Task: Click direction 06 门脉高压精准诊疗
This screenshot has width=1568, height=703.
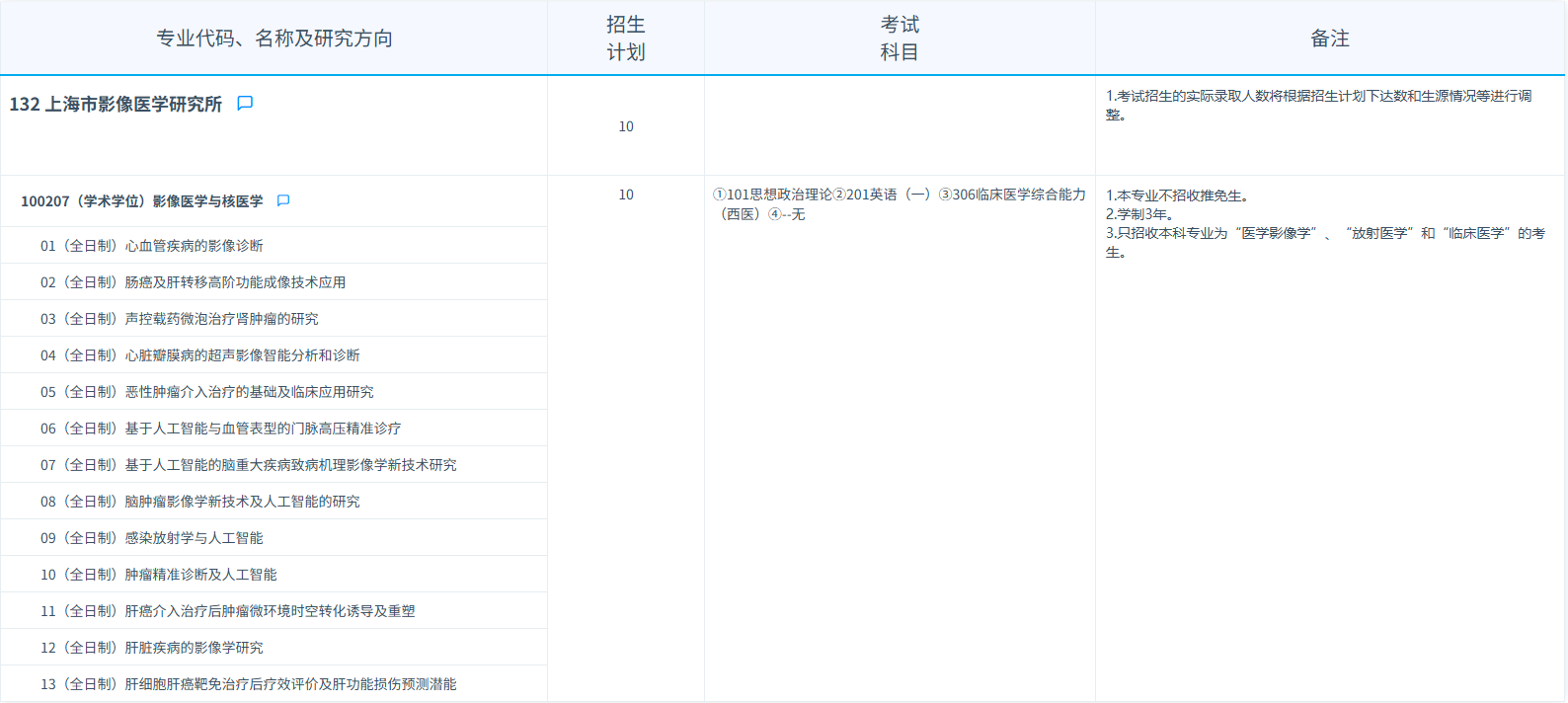Action: [220, 429]
